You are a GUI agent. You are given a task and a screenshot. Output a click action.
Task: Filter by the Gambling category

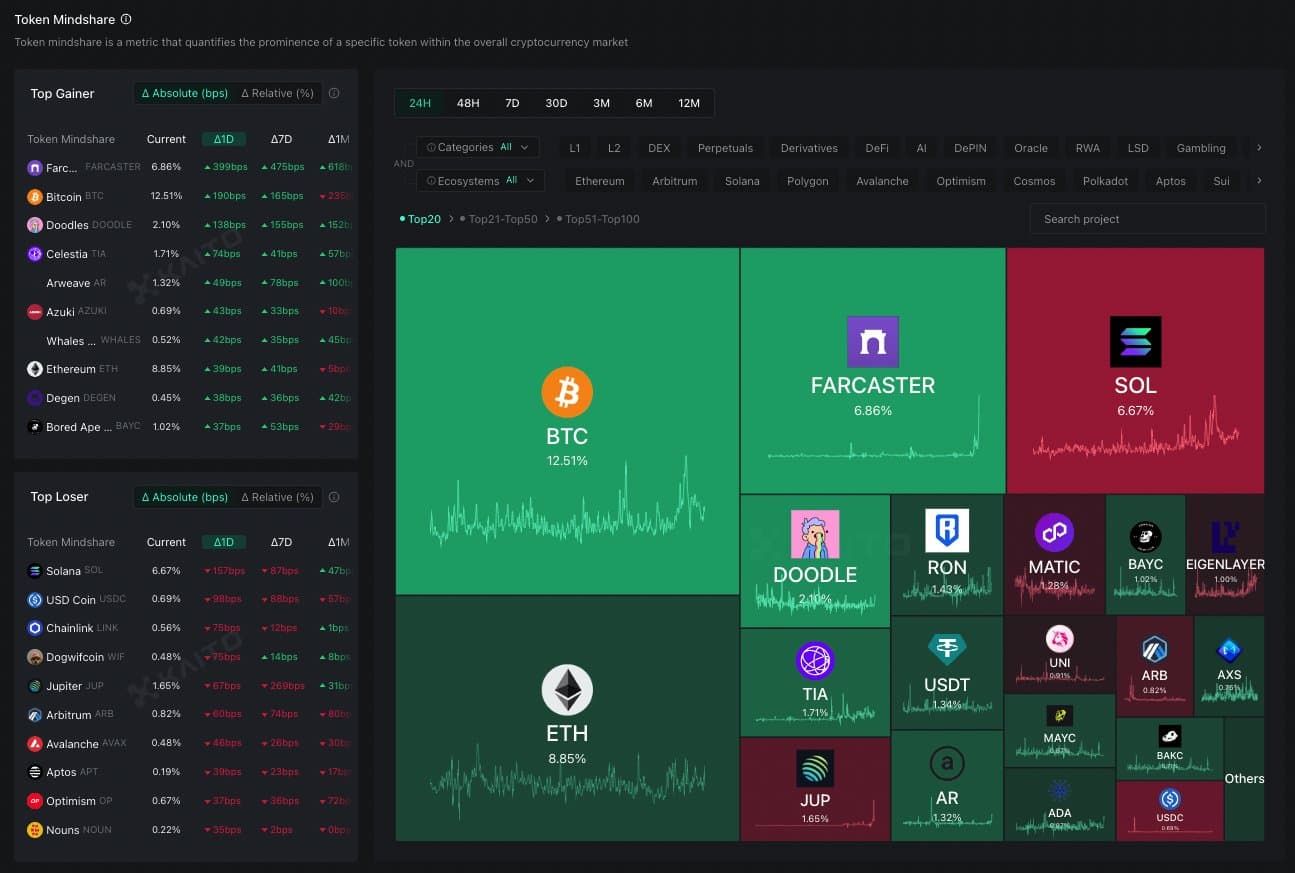click(1201, 148)
